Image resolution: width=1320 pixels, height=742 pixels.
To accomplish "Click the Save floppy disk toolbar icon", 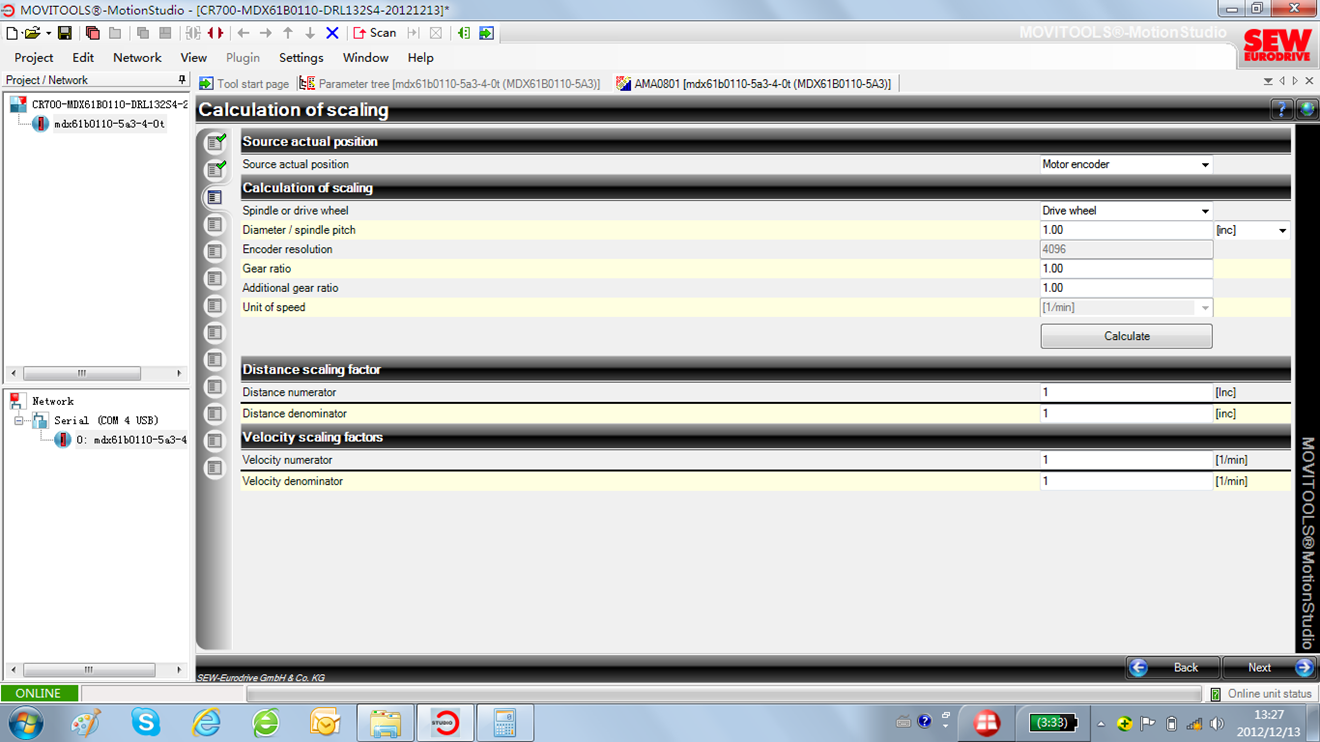I will click(x=65, y=33).
